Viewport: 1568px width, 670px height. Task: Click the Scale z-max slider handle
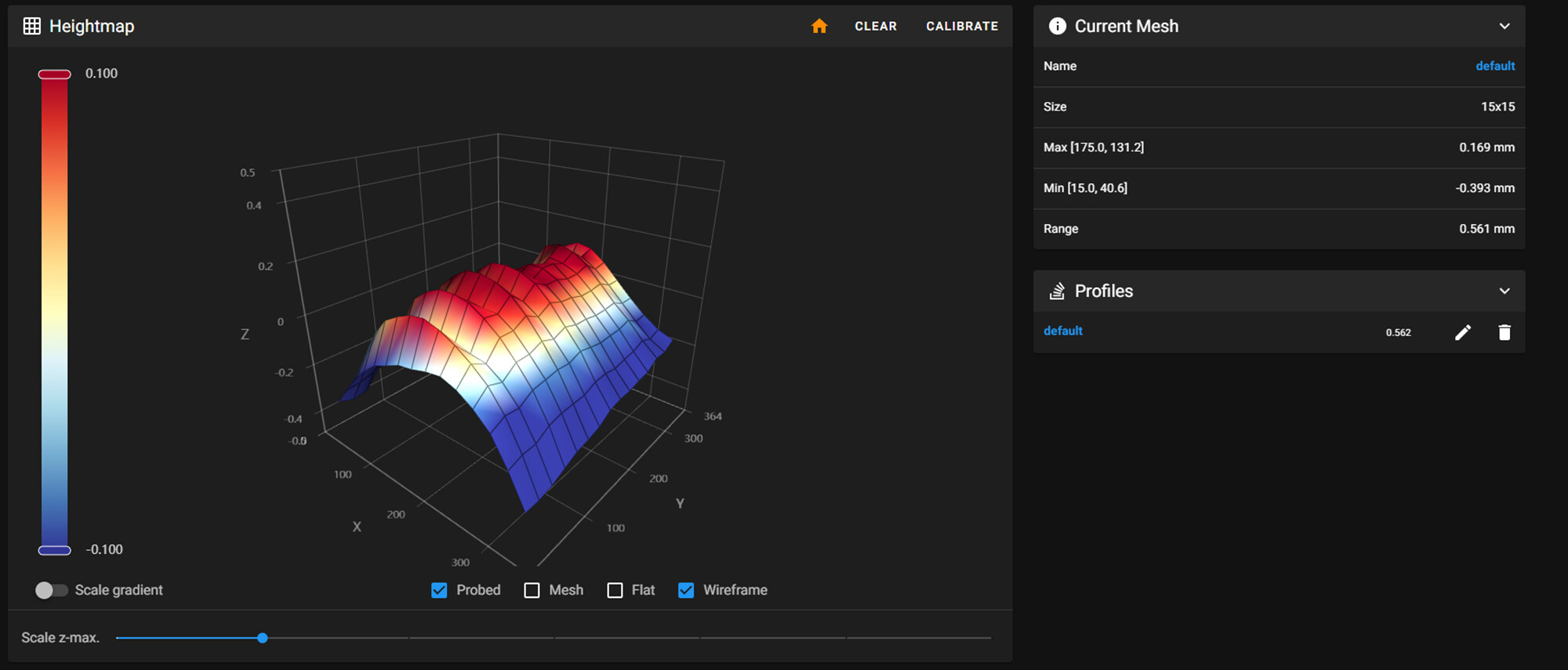pyautogui.click(x=263, y=638)
